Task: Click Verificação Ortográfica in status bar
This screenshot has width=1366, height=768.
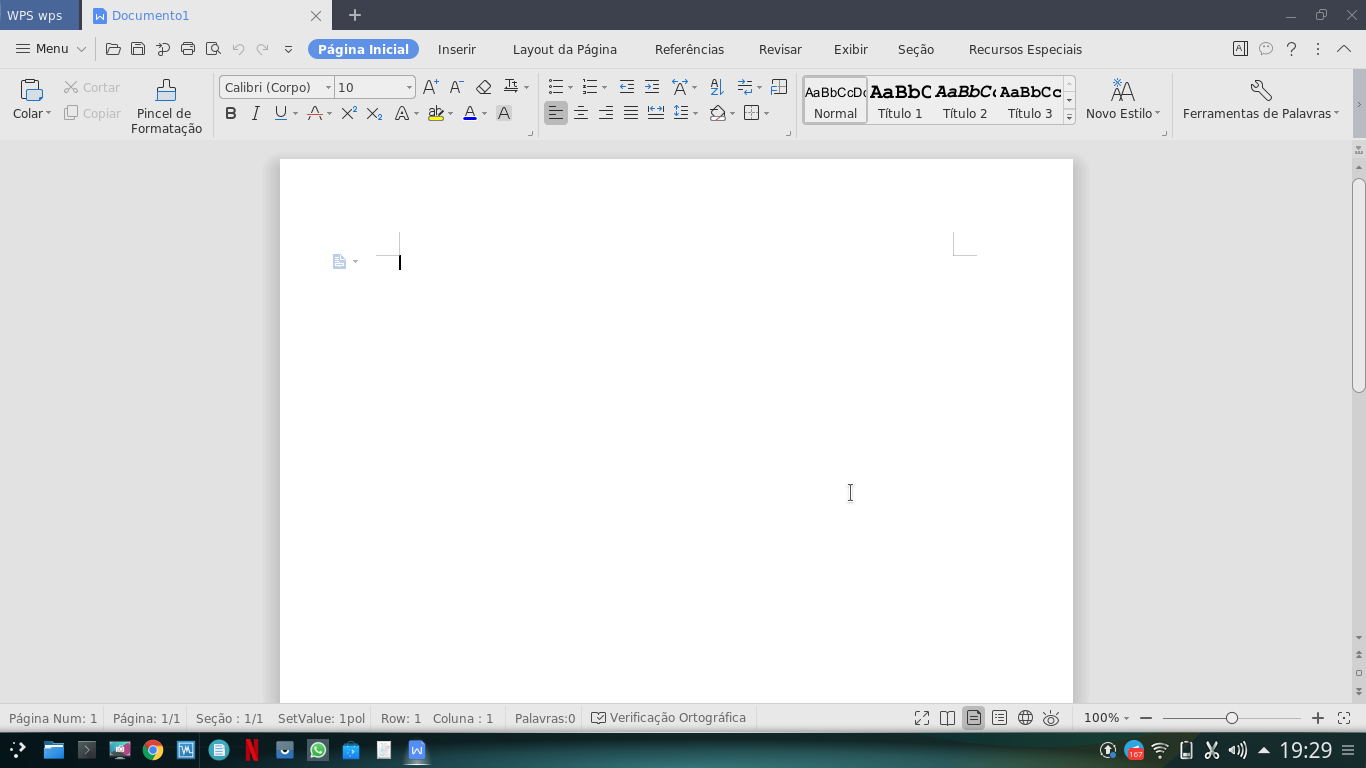Action: click(668, 718)
